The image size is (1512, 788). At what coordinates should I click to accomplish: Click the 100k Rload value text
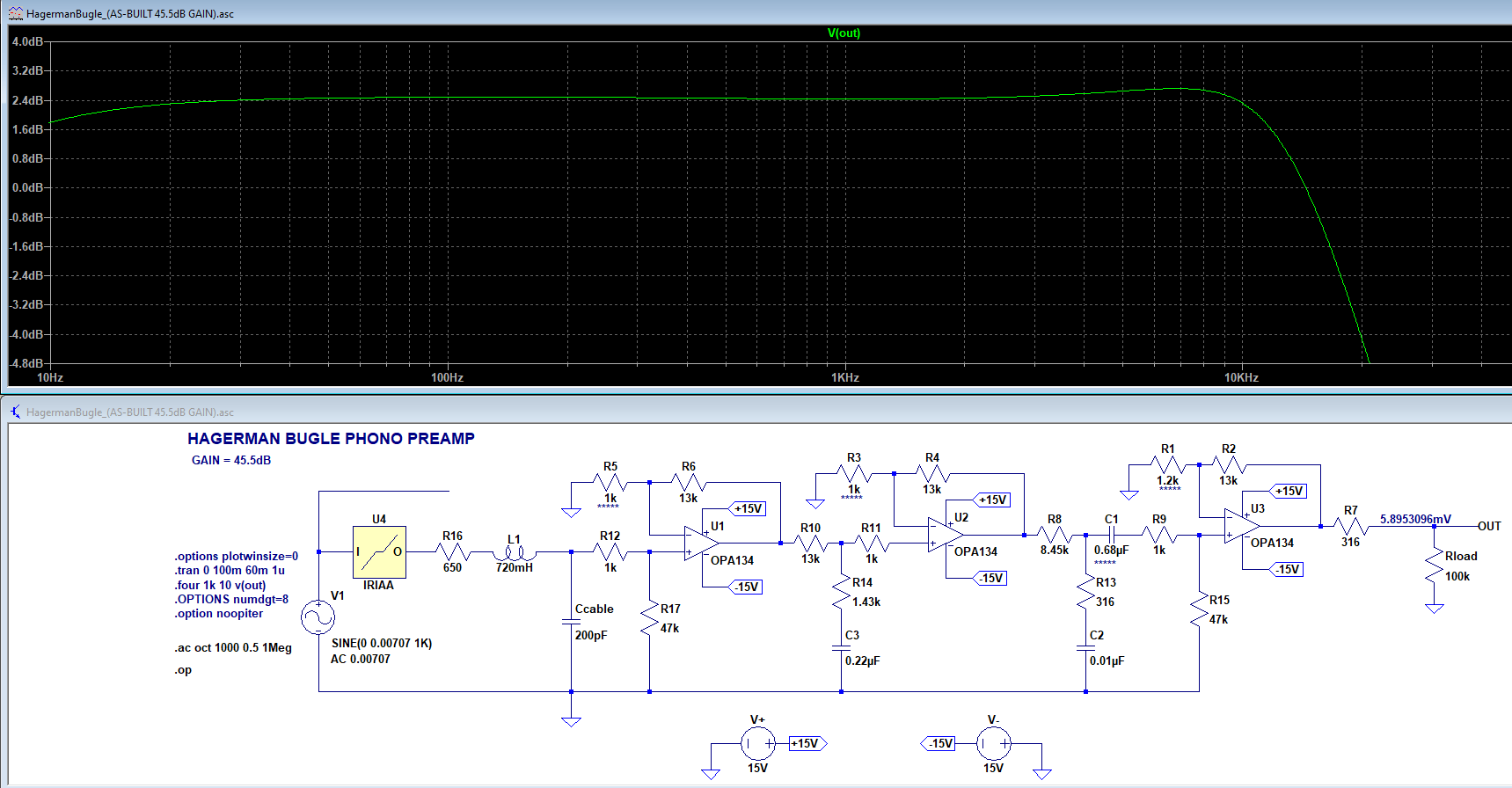click(x=1457, y=576)
